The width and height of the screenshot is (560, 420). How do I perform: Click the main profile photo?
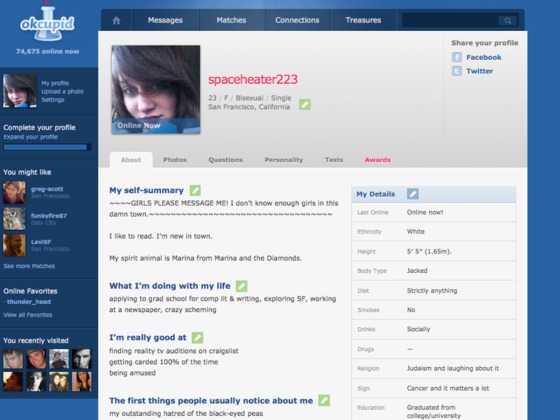pos(156,89)
